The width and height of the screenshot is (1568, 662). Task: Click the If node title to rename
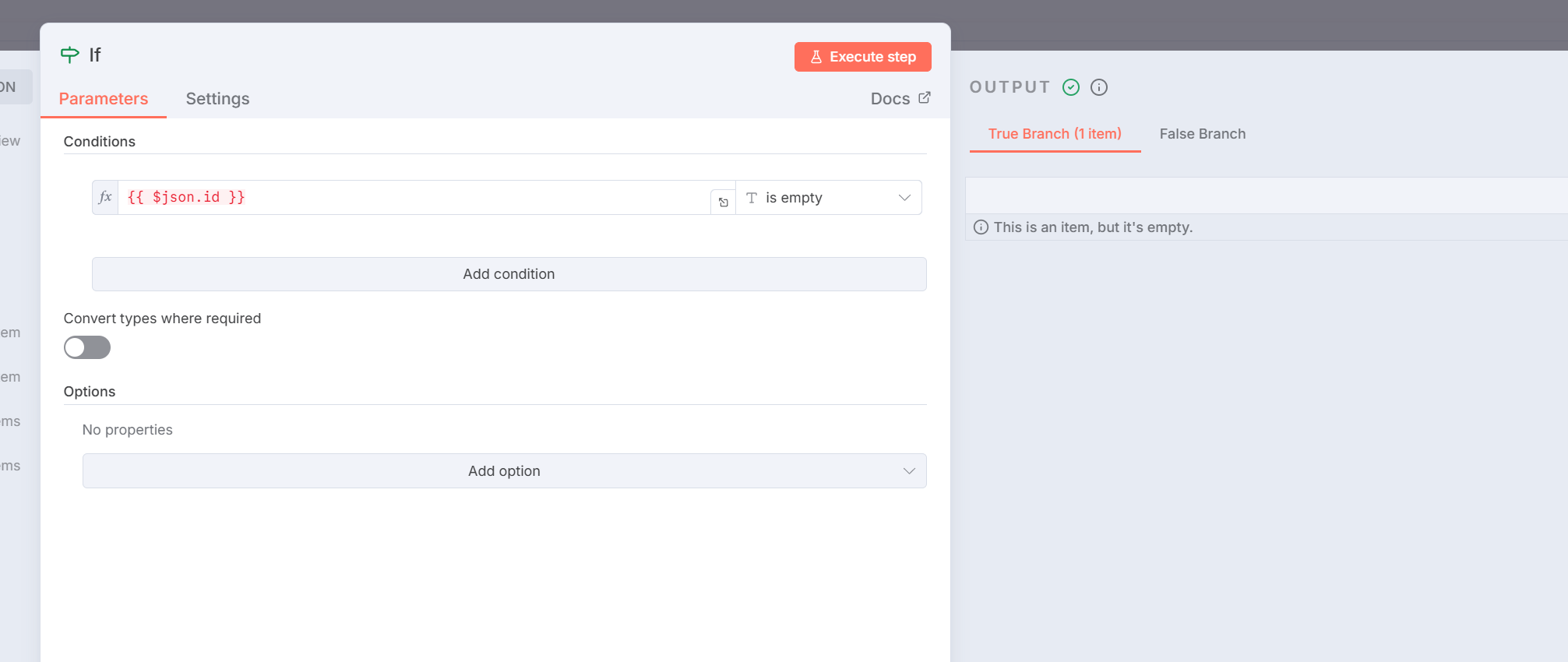coord(95,55)
